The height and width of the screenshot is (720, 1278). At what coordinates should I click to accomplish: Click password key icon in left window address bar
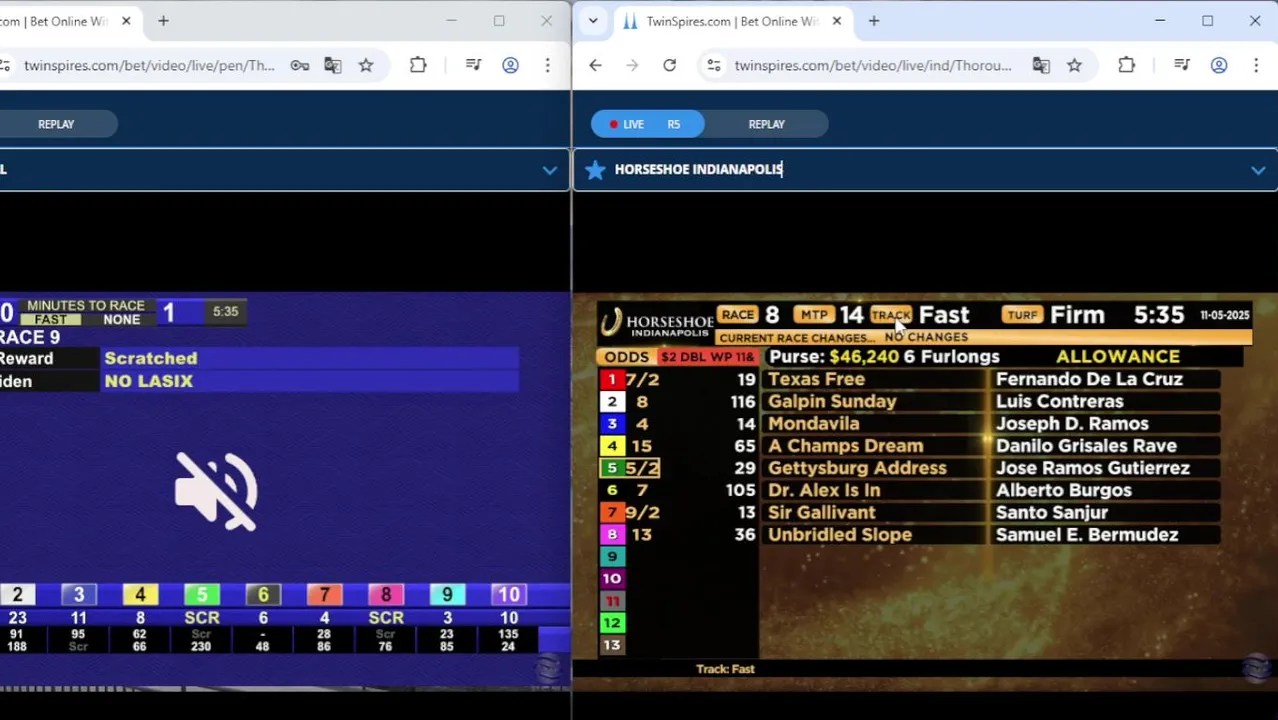[300, 65]
